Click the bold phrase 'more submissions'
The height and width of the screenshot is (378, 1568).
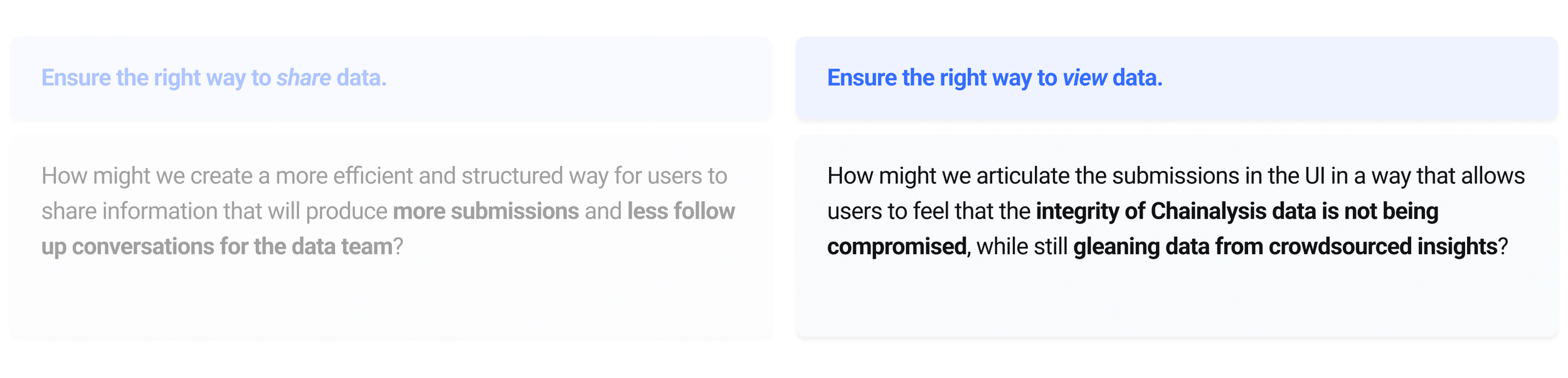click(x=485, y=211)
